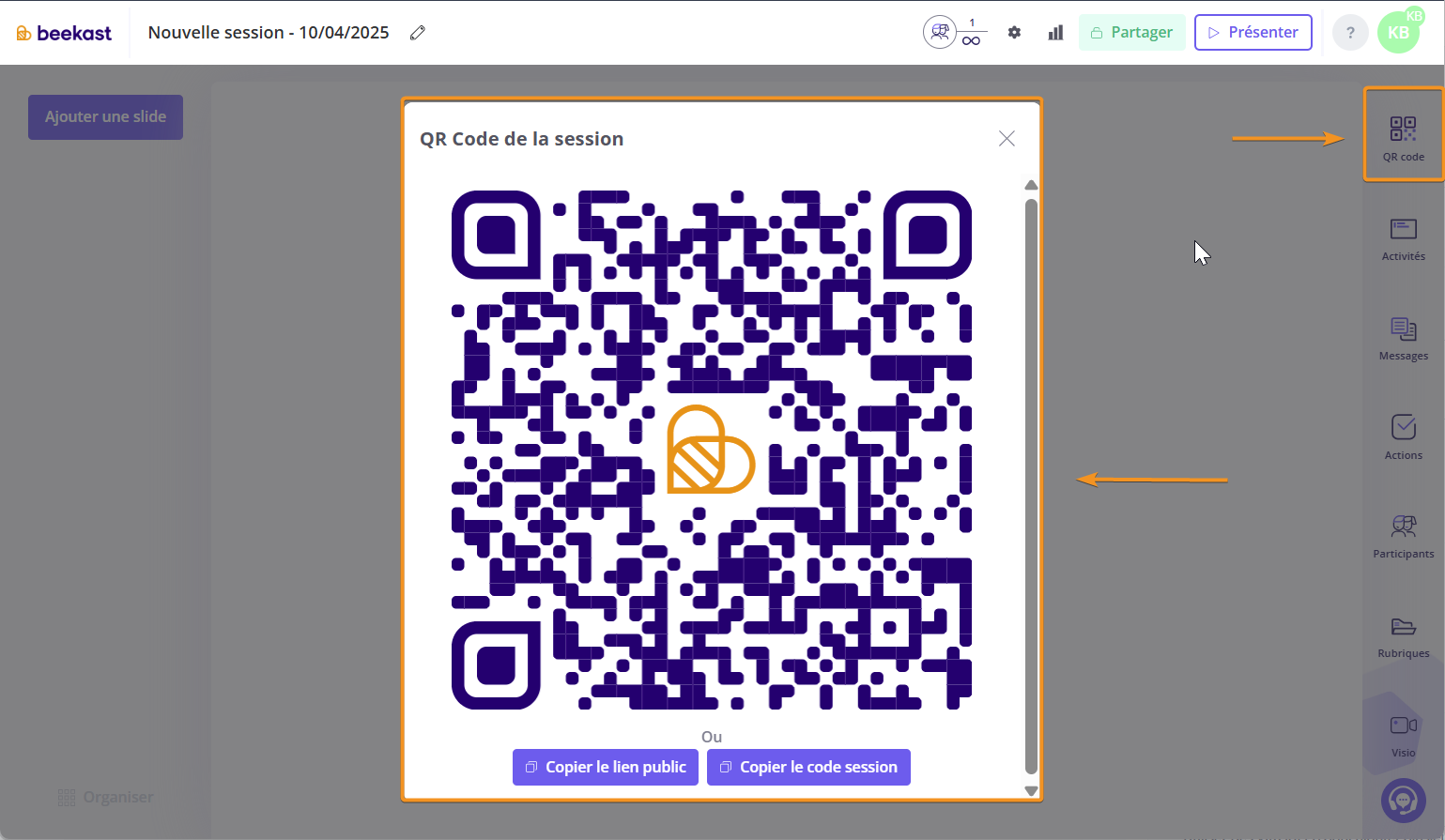The image size is (1445, 840).
Task: Open the Participants sidebar panel
Action: coord(1403,537)
